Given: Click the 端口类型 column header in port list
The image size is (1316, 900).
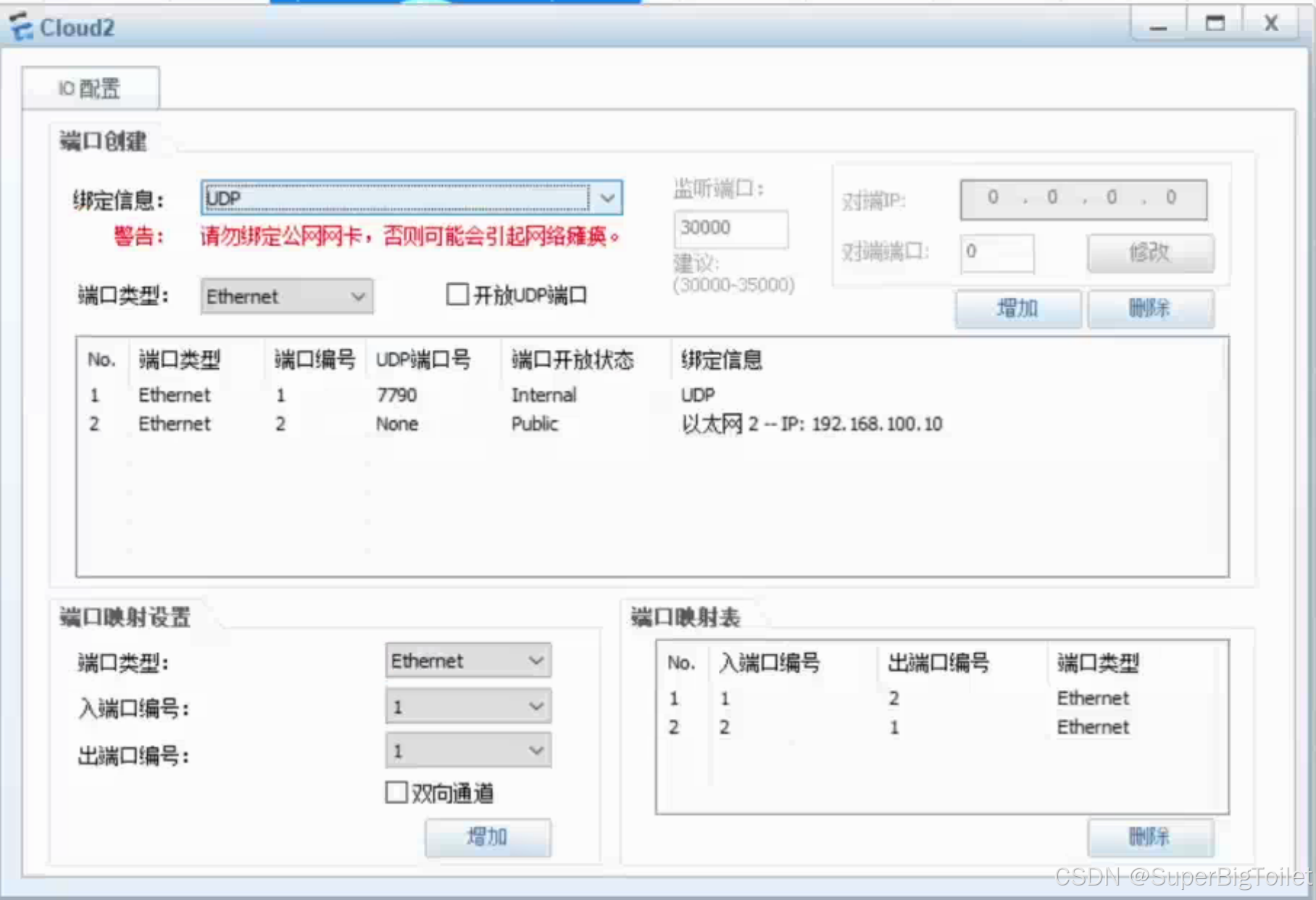Looking at the screenshot, I should (x=179, y=359).
